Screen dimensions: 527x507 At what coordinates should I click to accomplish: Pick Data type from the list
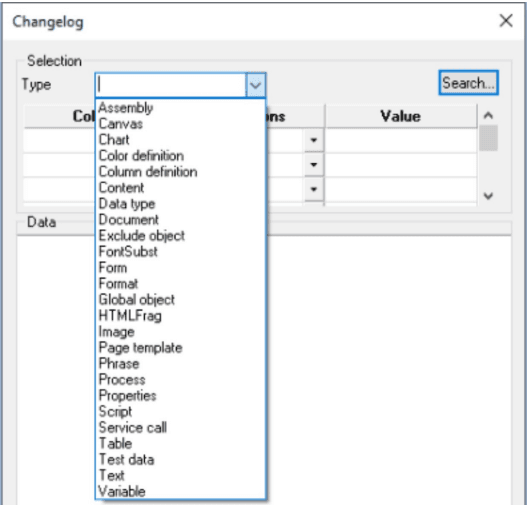point(181,204)
